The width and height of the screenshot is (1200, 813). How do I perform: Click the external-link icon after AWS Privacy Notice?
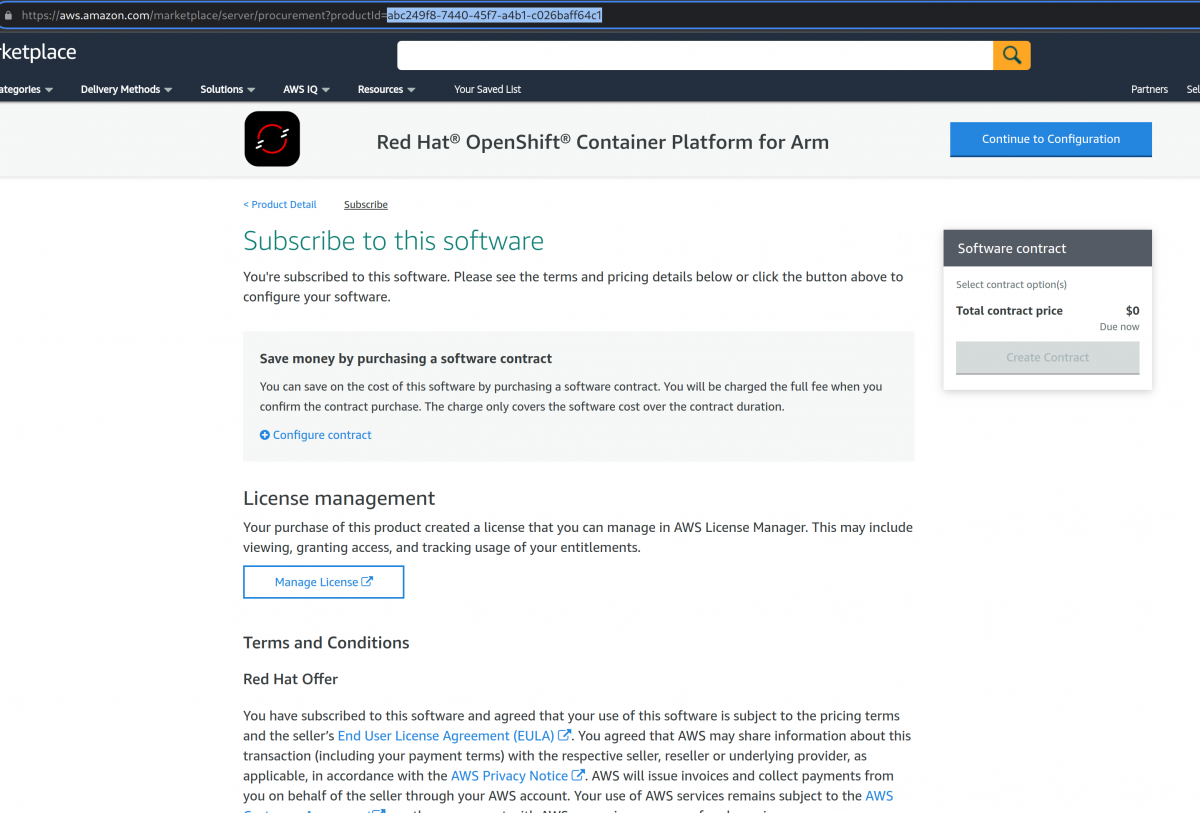[578, 775]
